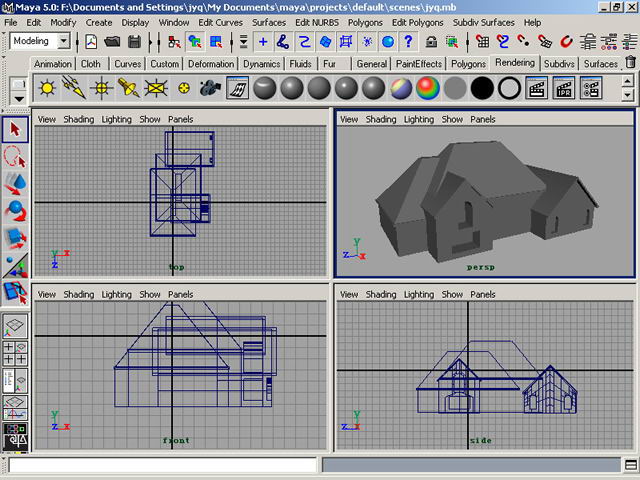Select the arrow Select tool

coord(14,129)
